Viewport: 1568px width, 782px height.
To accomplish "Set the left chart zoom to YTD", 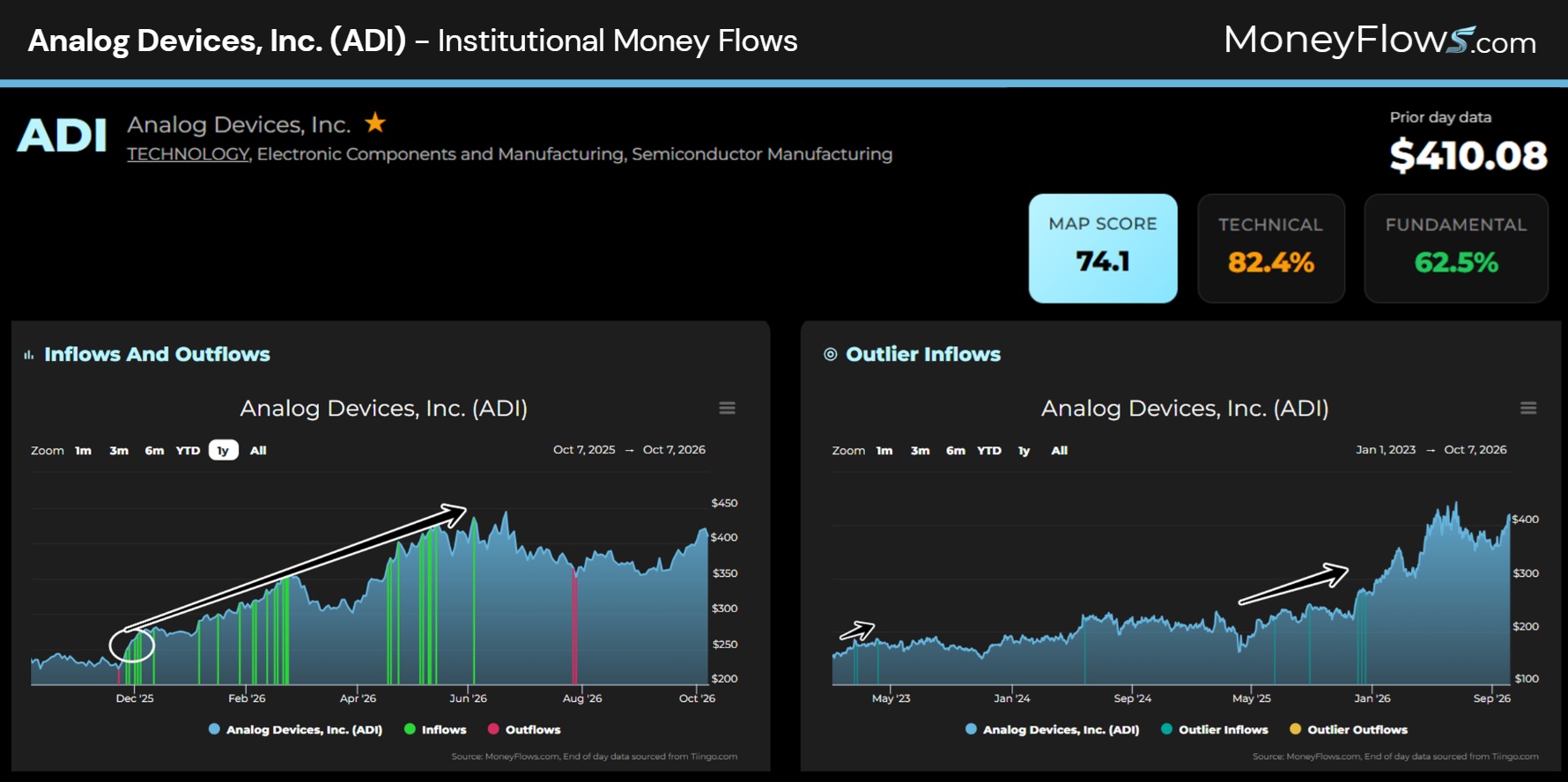I will 188,450.
